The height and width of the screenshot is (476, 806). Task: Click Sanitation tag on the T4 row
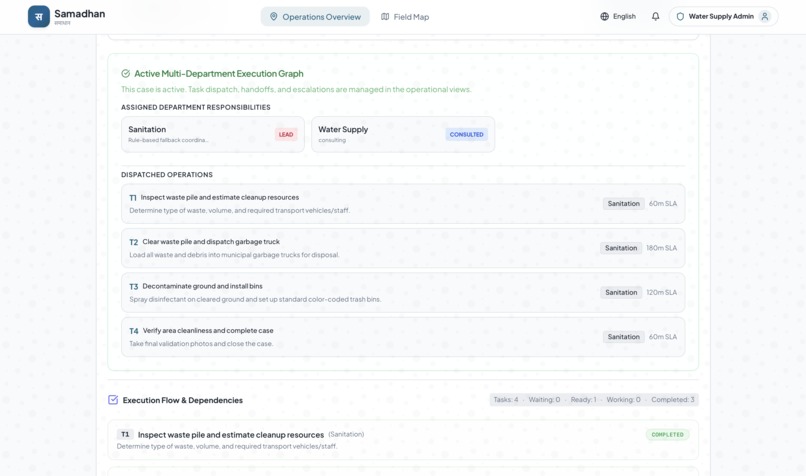pos(624,337)
